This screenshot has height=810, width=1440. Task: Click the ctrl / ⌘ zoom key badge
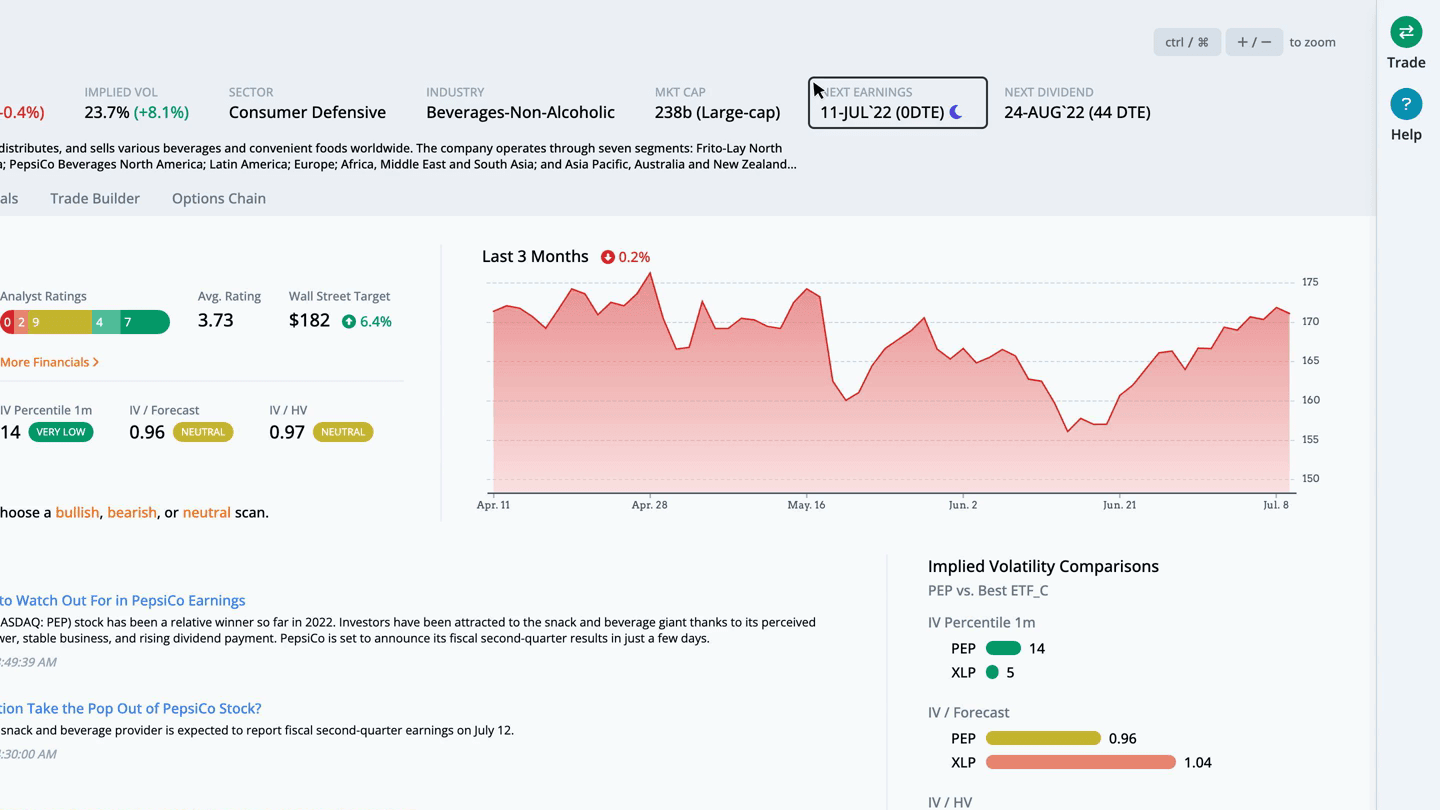(1187, 42)
